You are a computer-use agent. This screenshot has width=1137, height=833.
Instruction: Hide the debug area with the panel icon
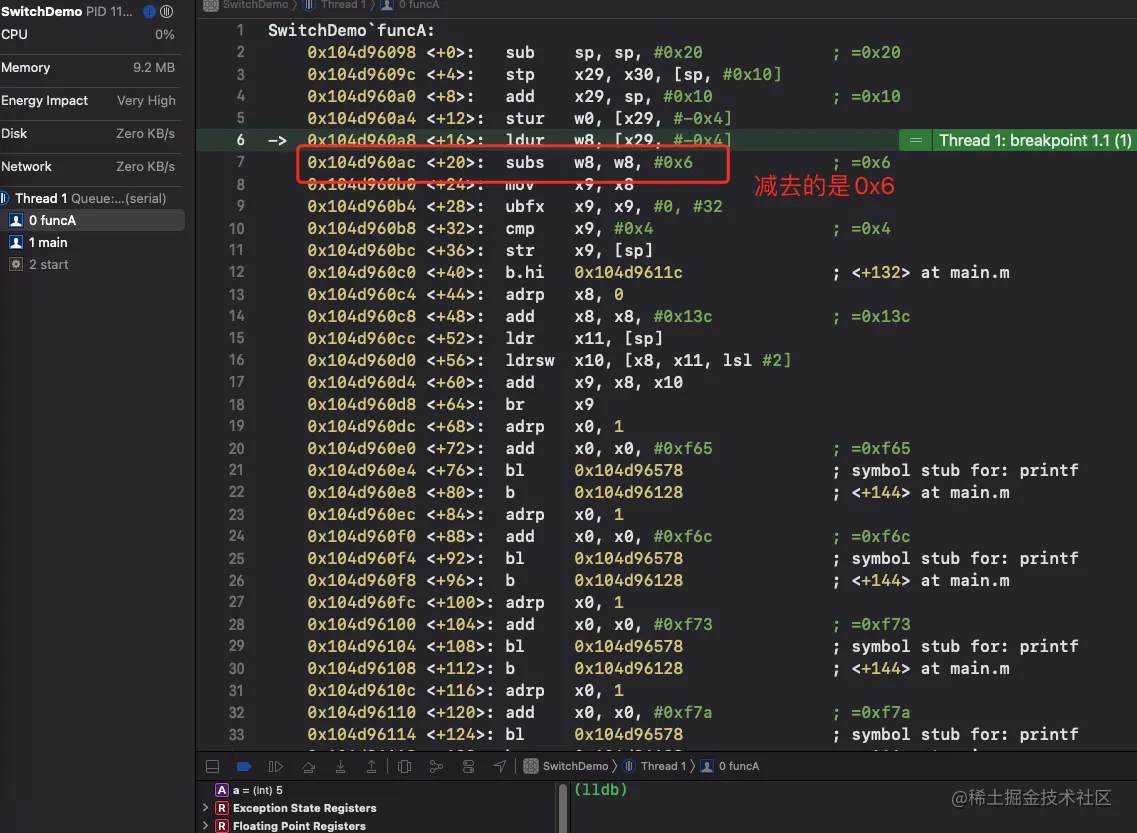click(x=212, y=766)
